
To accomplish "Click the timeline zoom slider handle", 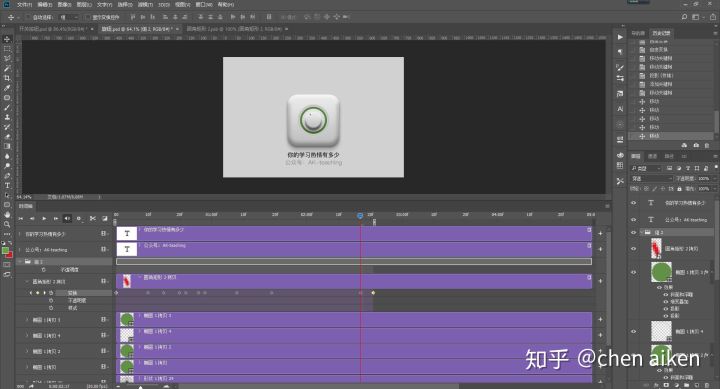I will (x=141, y=387).
